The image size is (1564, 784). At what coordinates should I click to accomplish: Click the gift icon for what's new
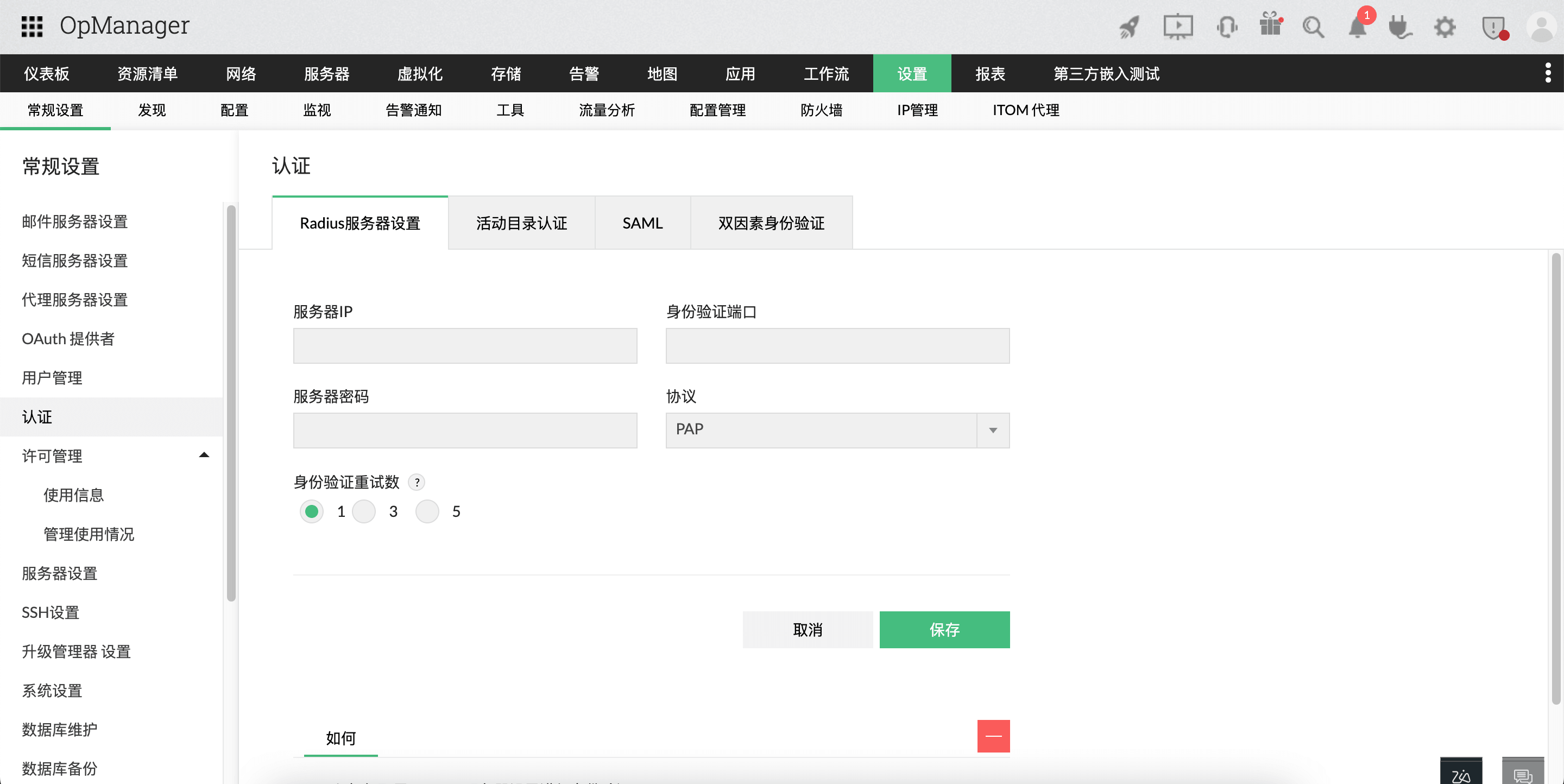[1271, 27]
